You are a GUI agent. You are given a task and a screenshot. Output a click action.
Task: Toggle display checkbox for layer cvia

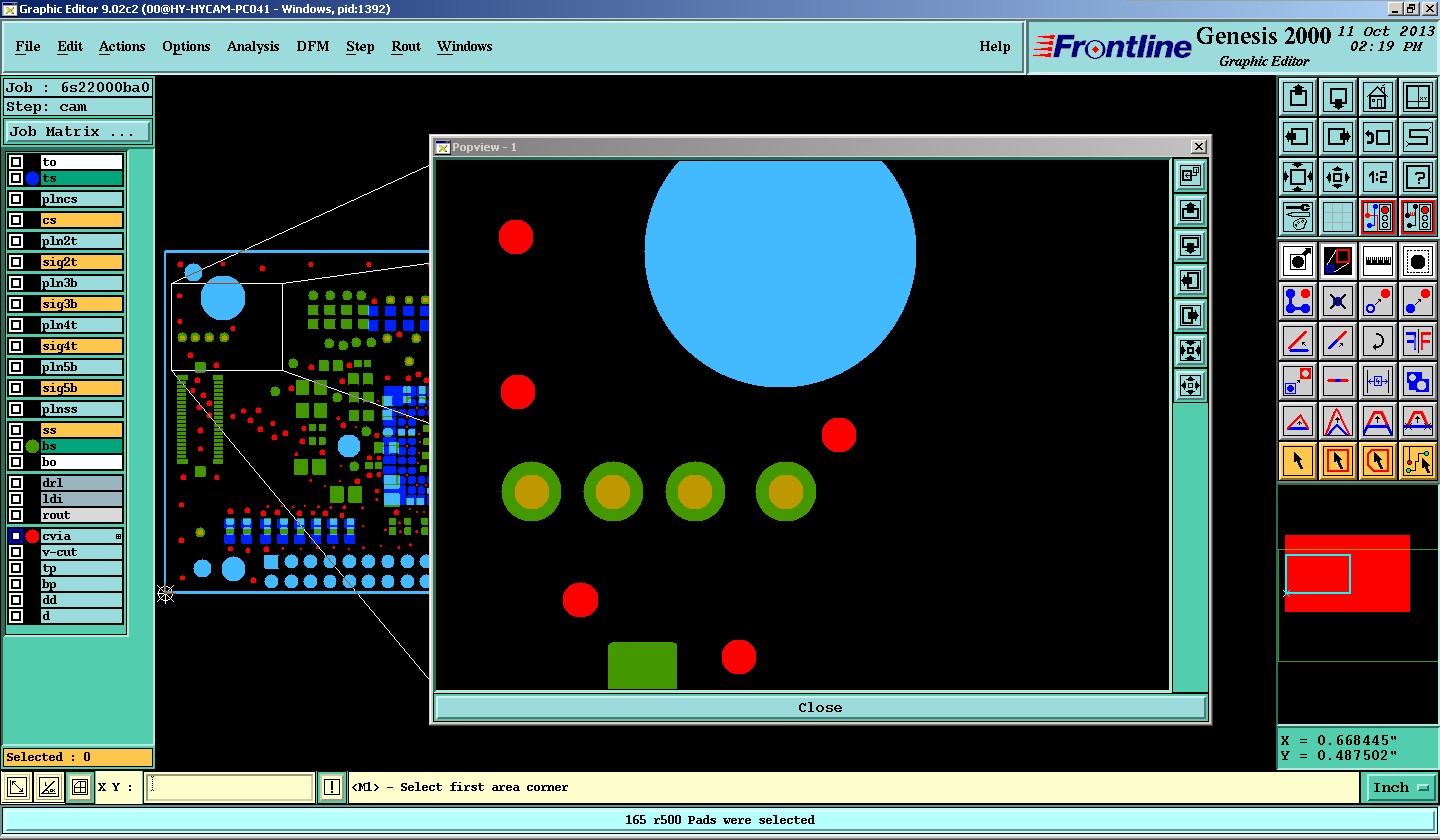[x=16, y=536]
